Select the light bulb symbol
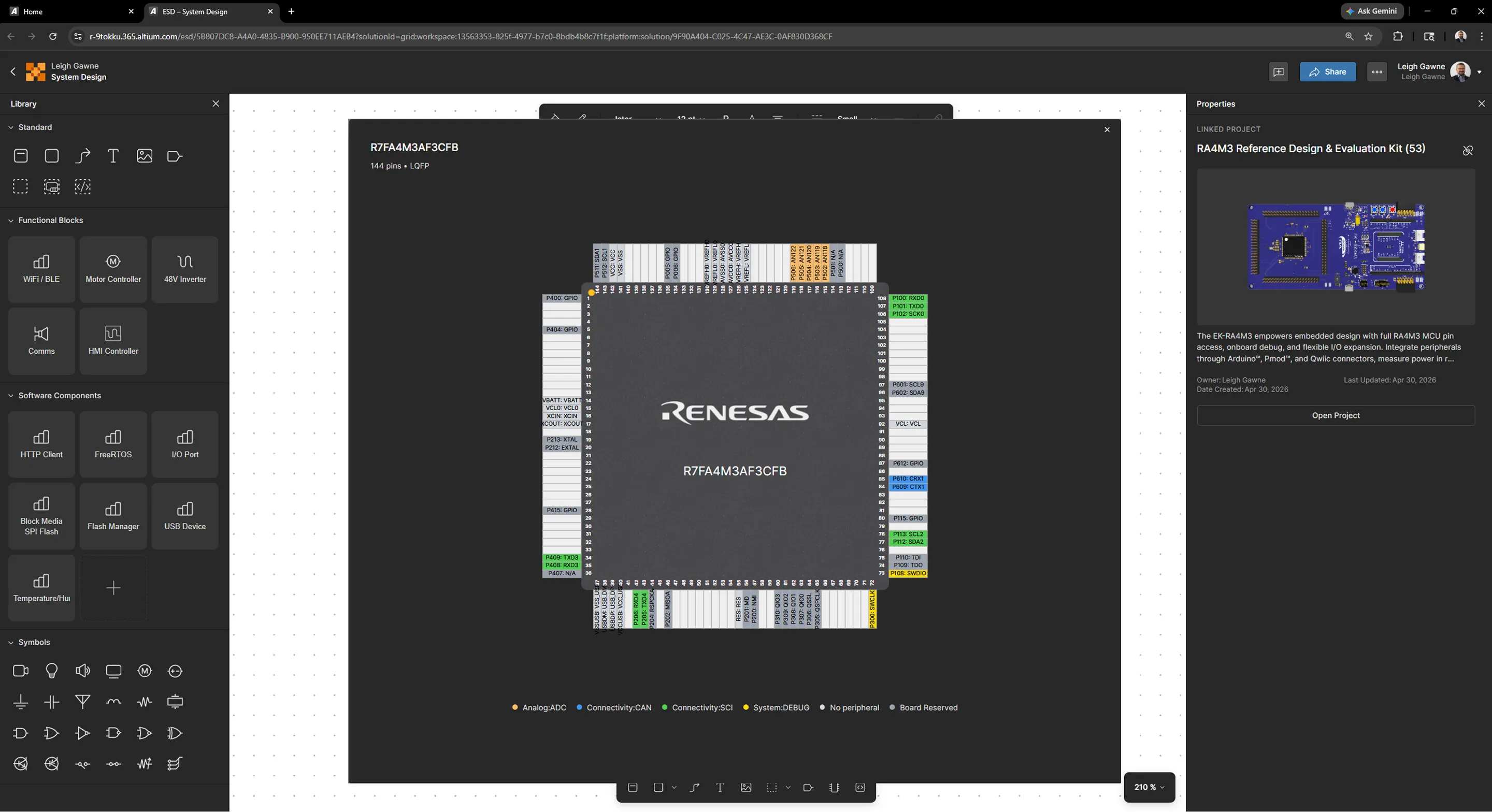This screenshot has height=812, width=1492. [52, 671]
